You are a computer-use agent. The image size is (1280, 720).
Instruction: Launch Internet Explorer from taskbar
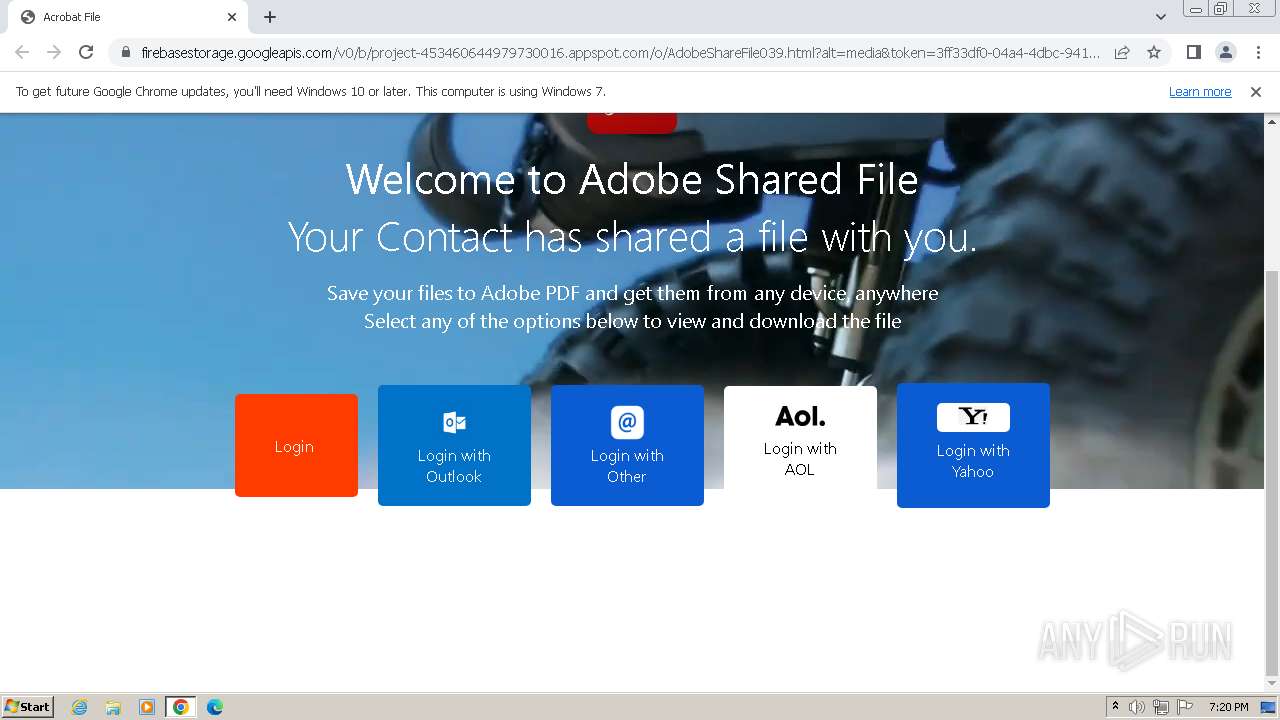coord(80,707)
